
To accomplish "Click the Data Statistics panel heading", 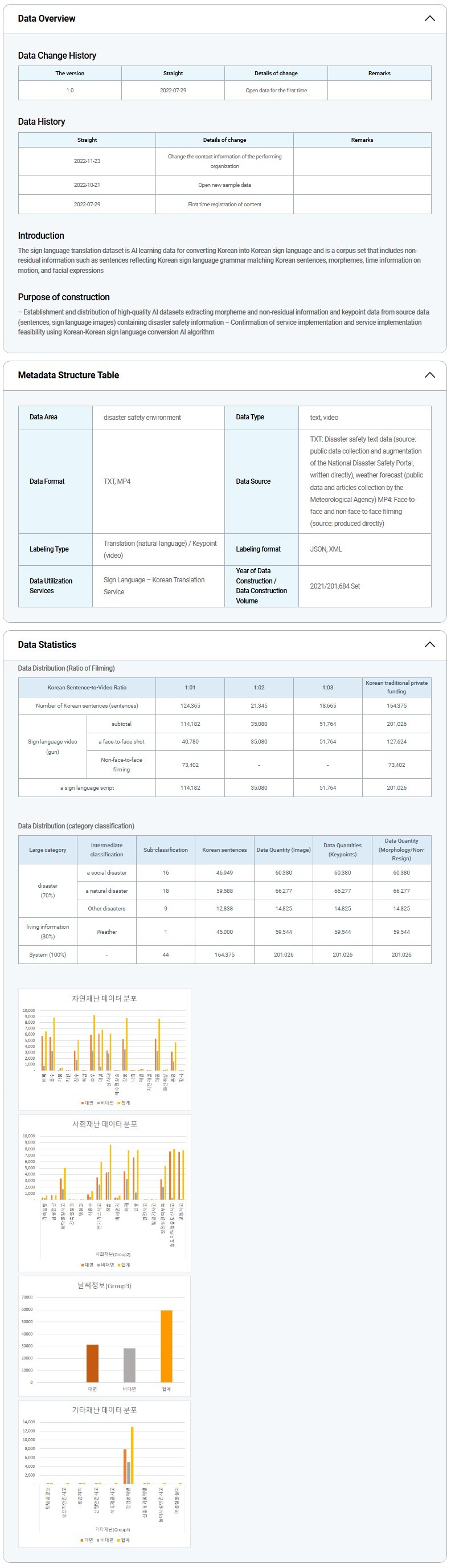I will 47,644.
